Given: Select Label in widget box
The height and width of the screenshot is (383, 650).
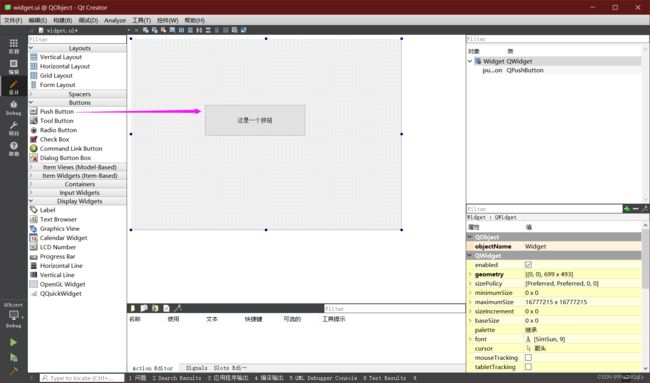Looking at the screenshot, I should pyautogui.click(x=47, y=210).
